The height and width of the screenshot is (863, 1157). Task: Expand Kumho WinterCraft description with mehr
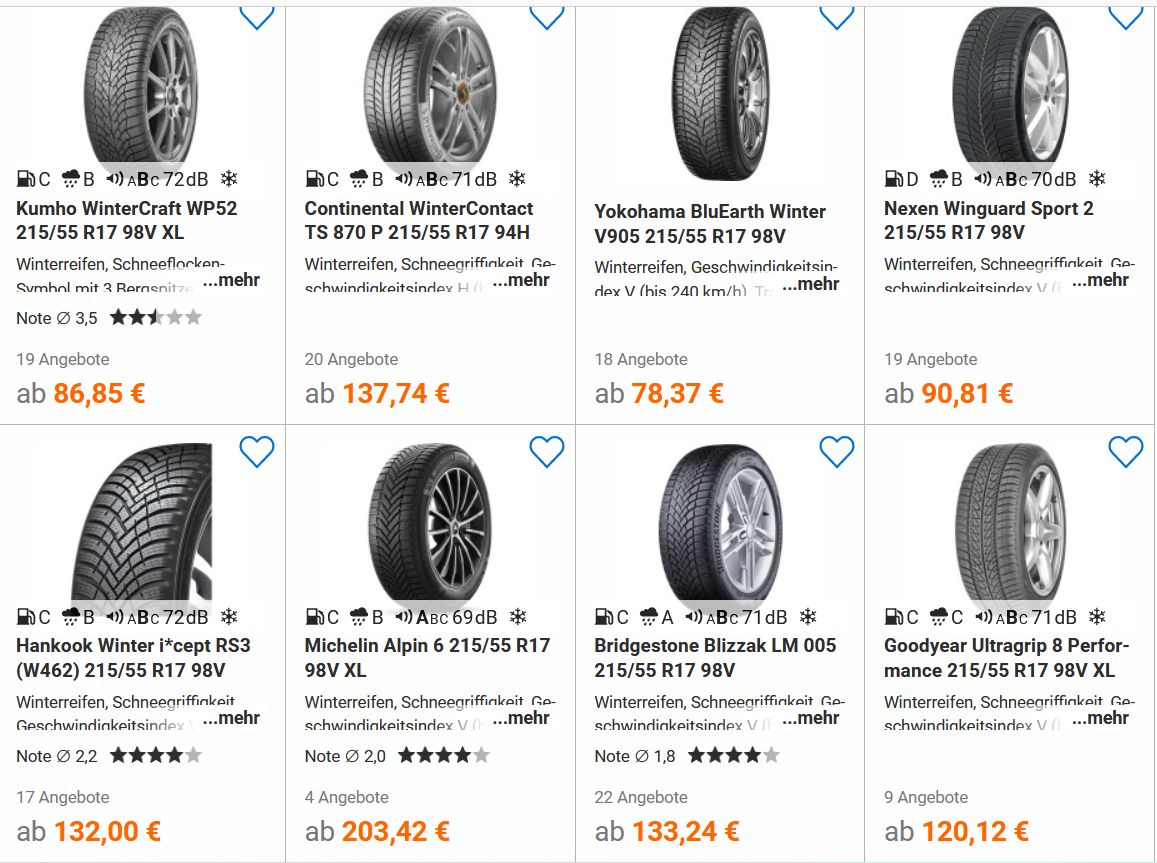pos(231,280)
